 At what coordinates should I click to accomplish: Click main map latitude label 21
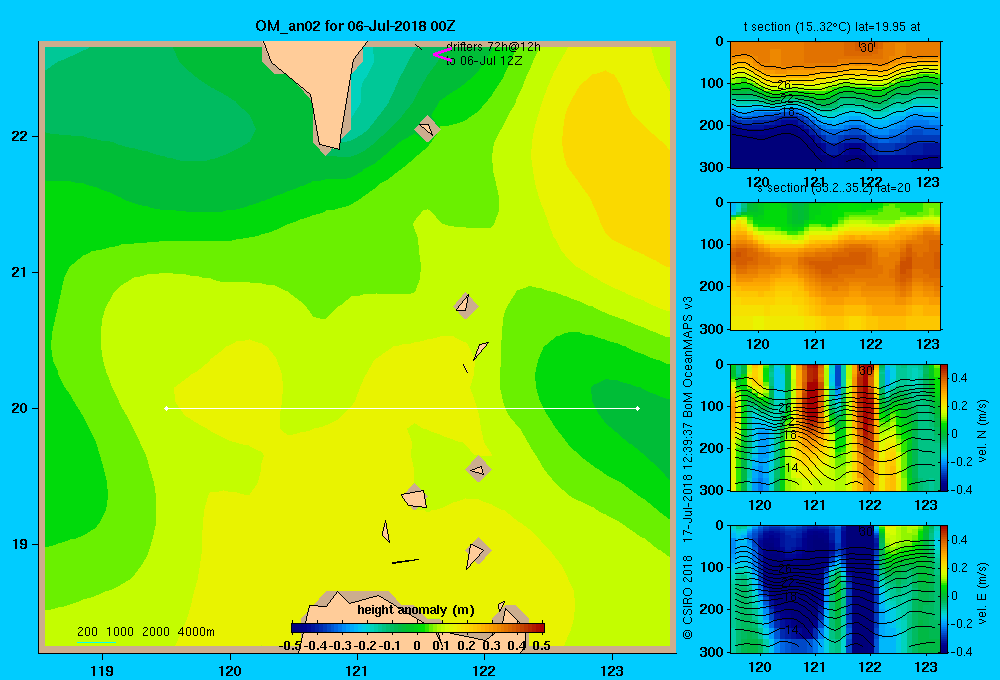[x=20, y=272]
